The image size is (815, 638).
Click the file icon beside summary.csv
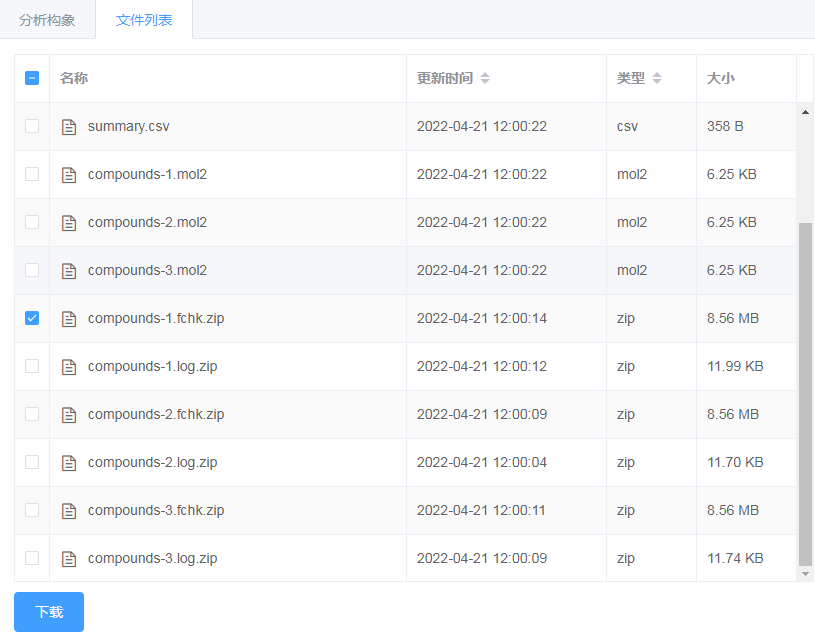click(x=69, y=126)
